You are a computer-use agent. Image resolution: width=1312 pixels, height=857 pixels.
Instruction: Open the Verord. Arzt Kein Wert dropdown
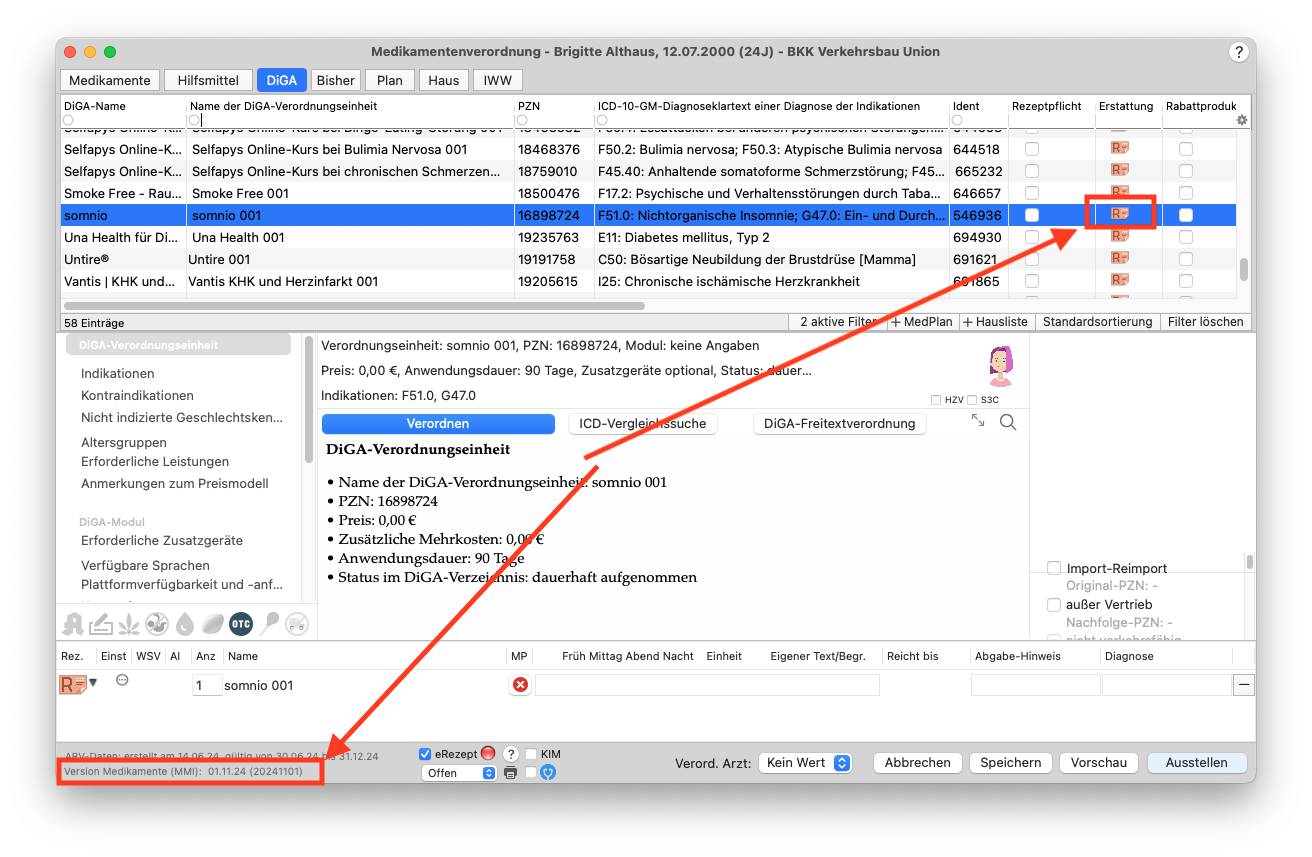[805, 763]
